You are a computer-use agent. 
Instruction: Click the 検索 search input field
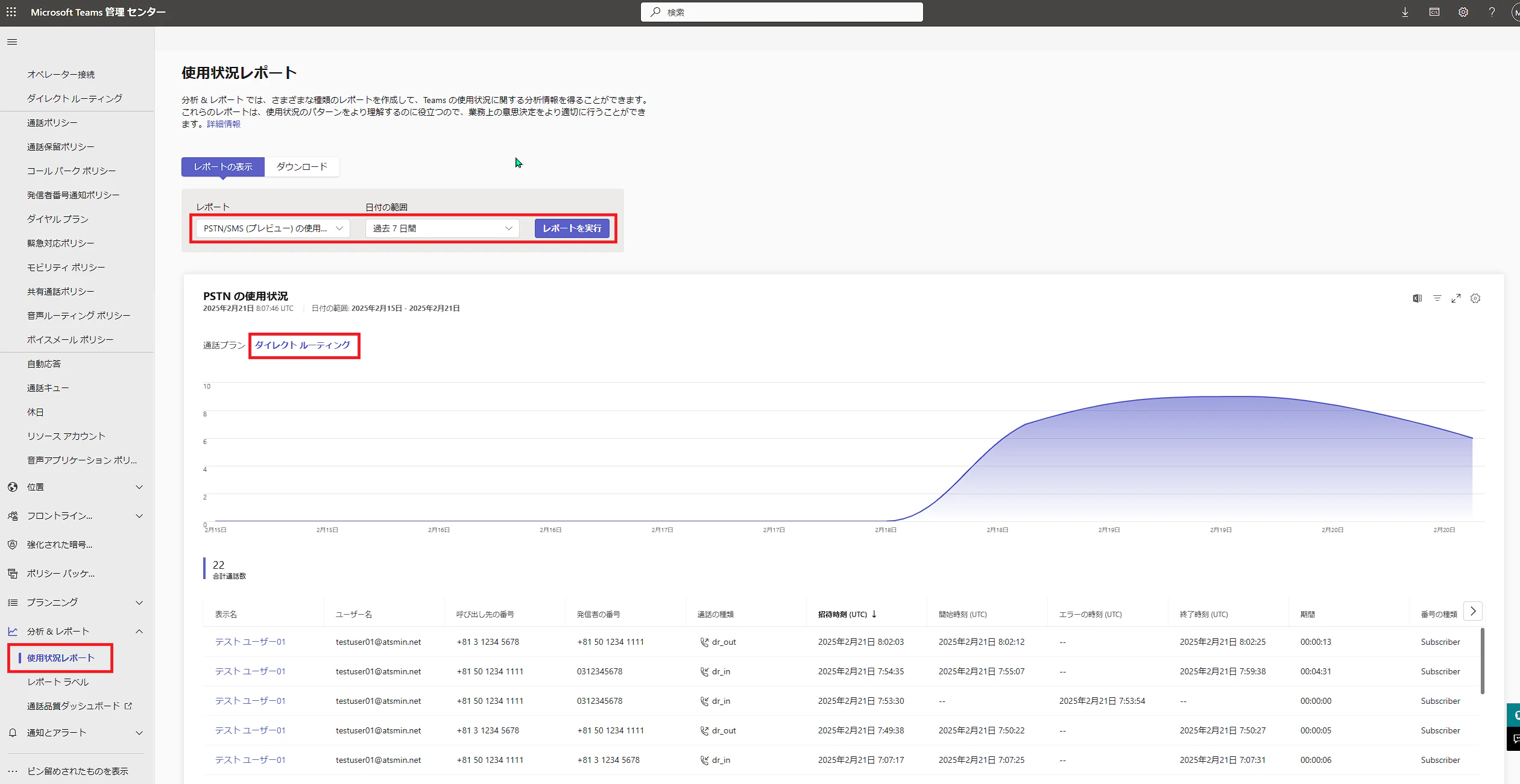pyautogui.click(x=782, y=12)
